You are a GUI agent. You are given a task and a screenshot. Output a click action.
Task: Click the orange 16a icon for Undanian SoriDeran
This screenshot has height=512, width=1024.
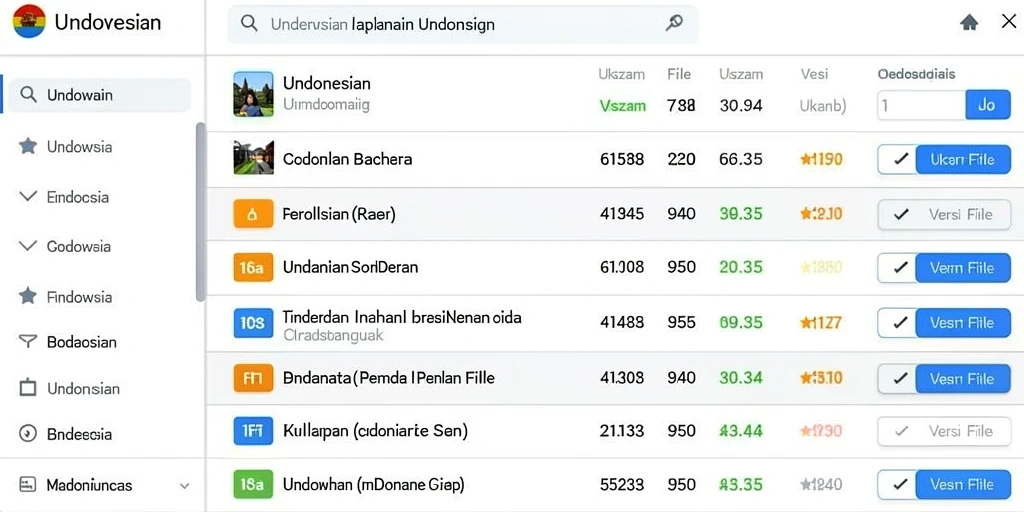click(253, 268)
